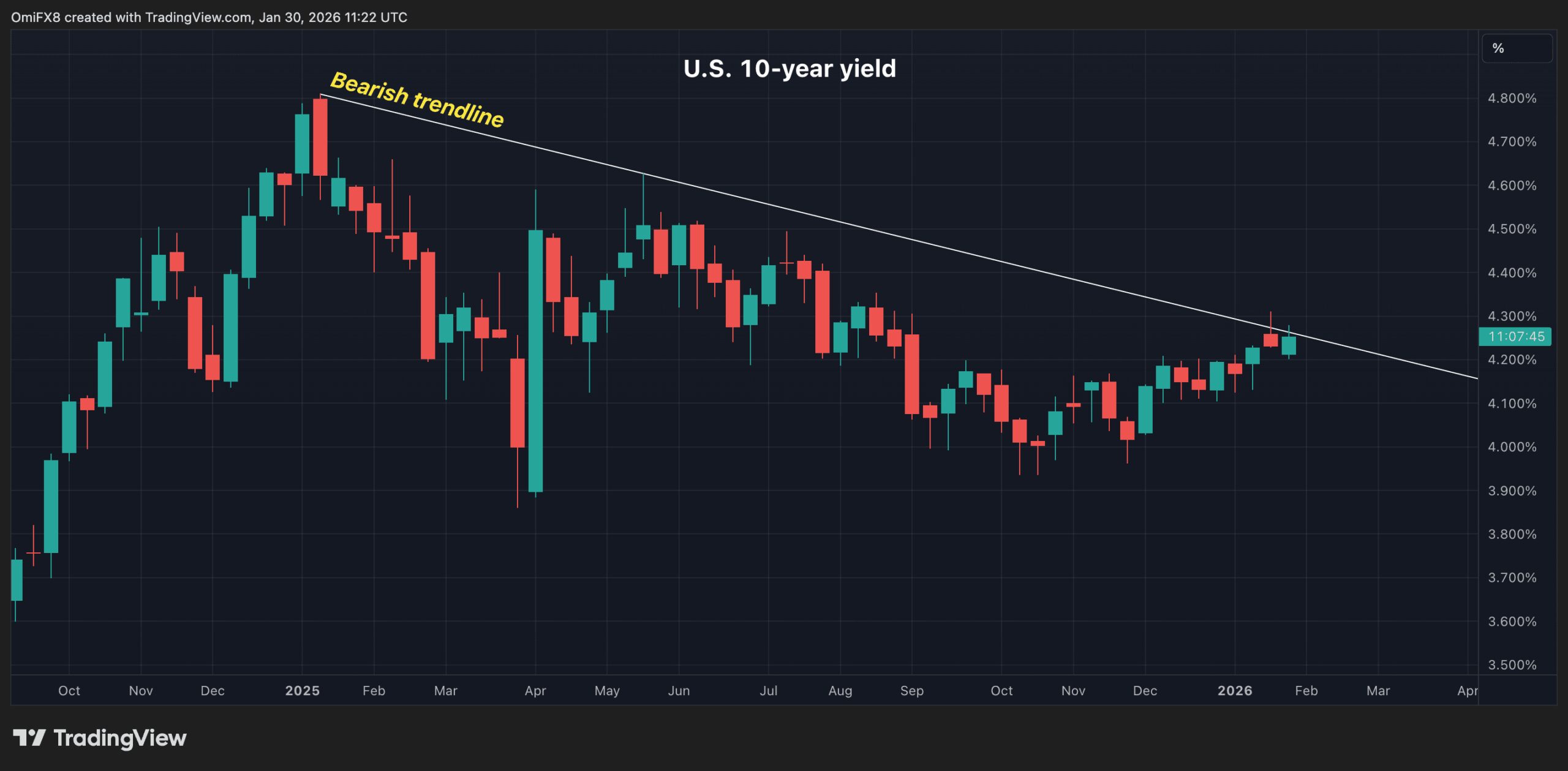Click the Apr 2025 label on time axis

point(535,691)
